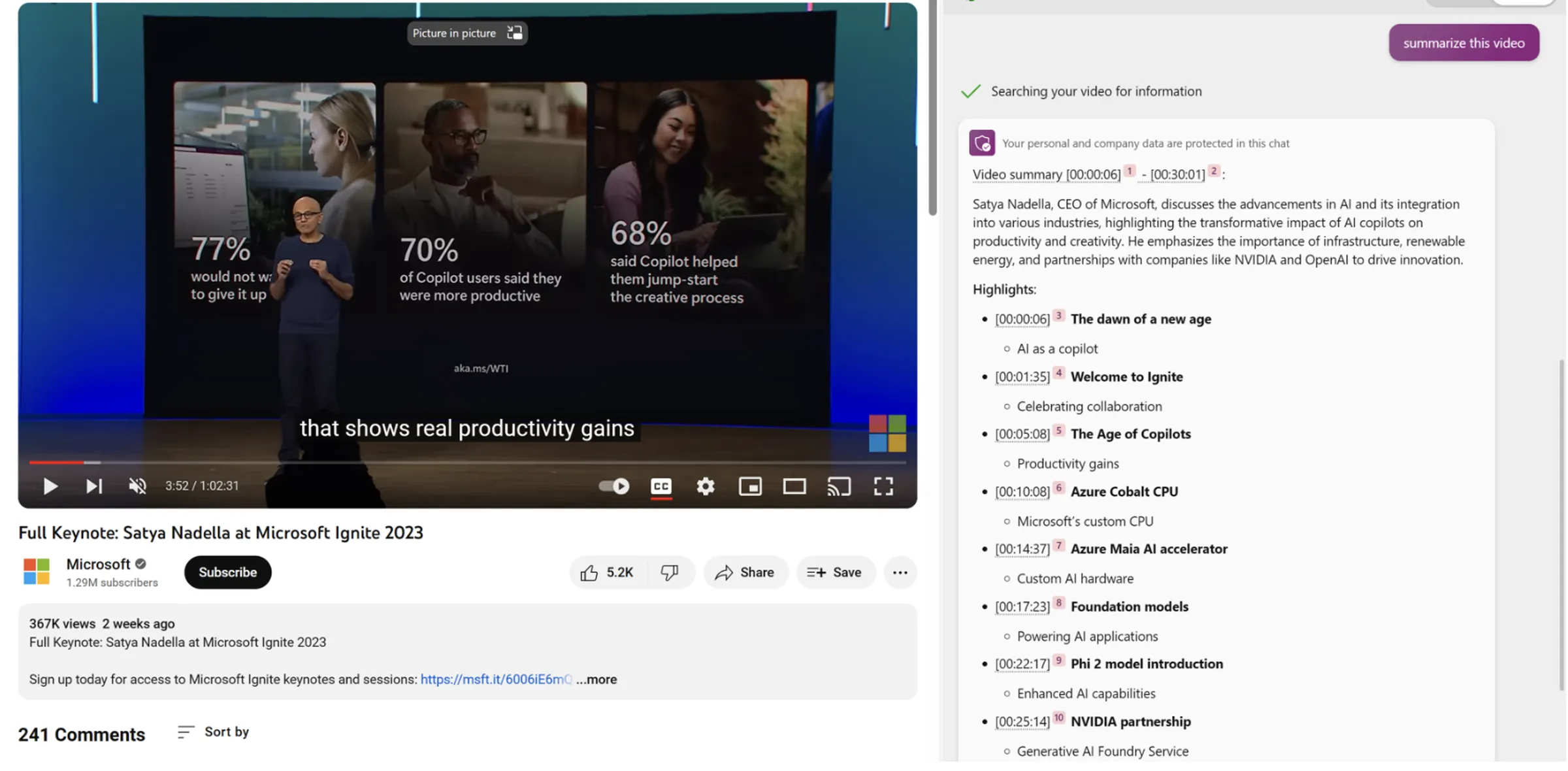Screen dimensions: 1568x771
Task: Unmute the video audio
Action: (x=137, y=486)
